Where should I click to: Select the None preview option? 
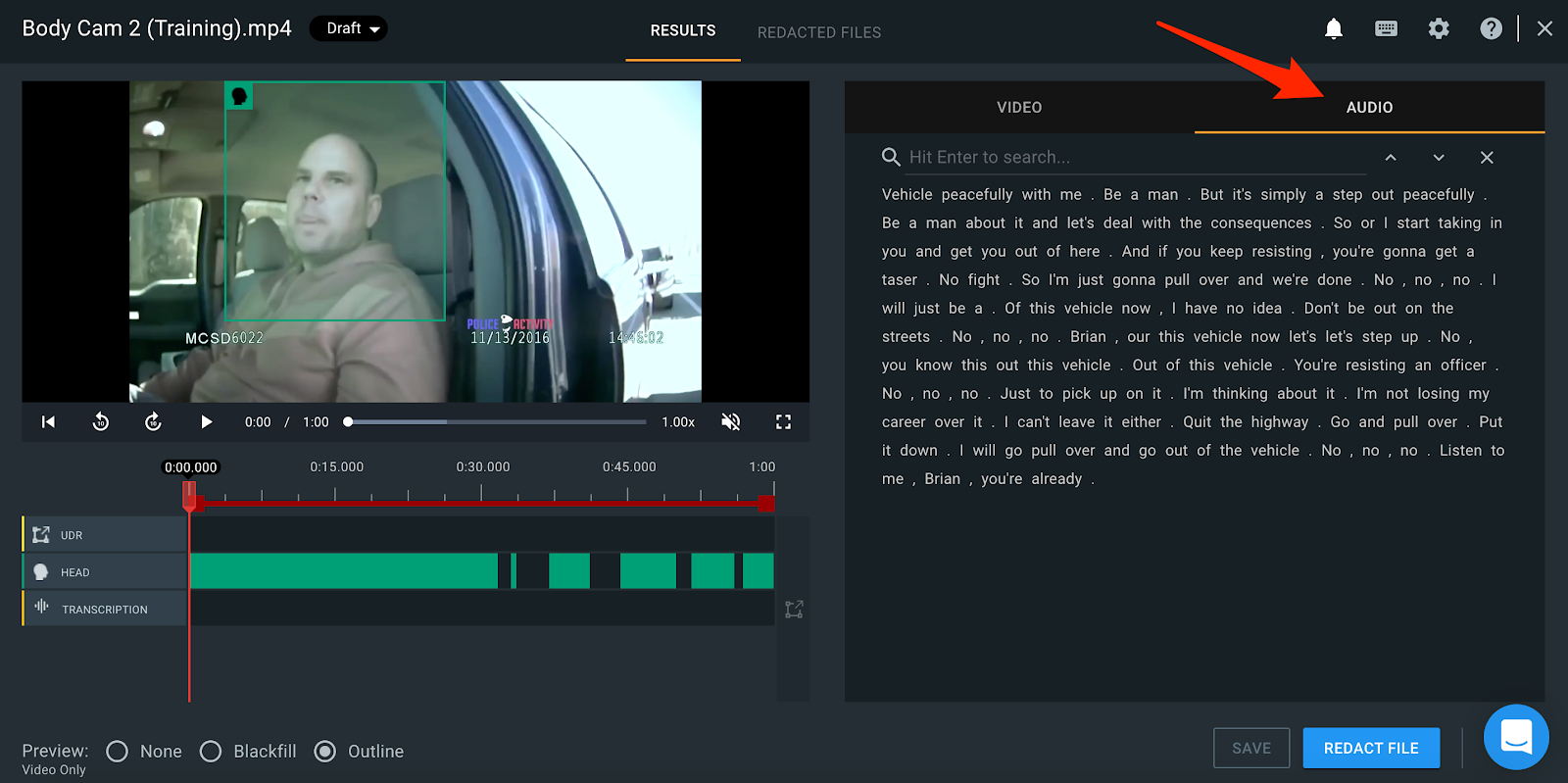pos(118,752)
